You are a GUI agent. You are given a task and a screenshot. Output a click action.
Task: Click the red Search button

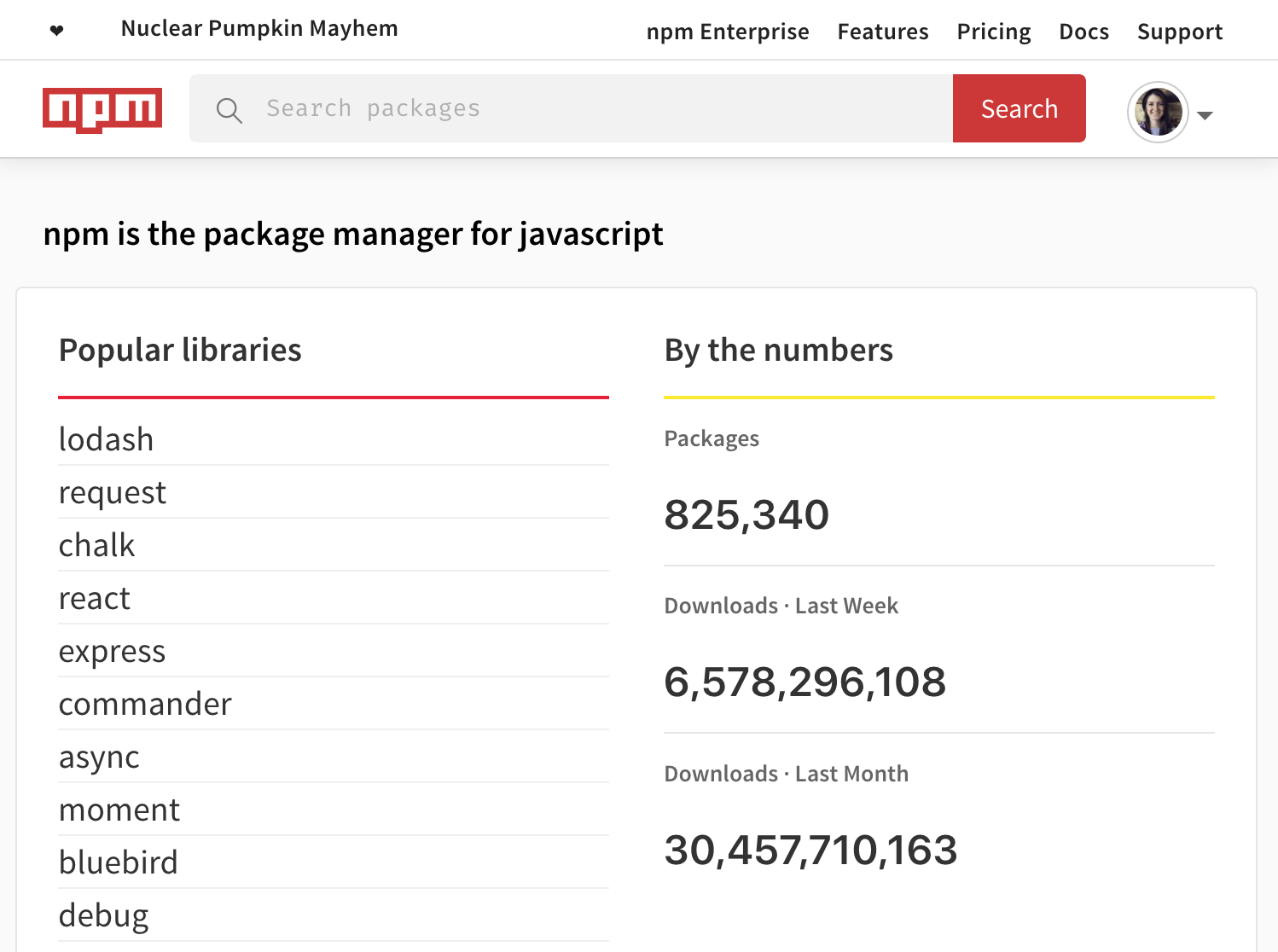coord(1019,108)
